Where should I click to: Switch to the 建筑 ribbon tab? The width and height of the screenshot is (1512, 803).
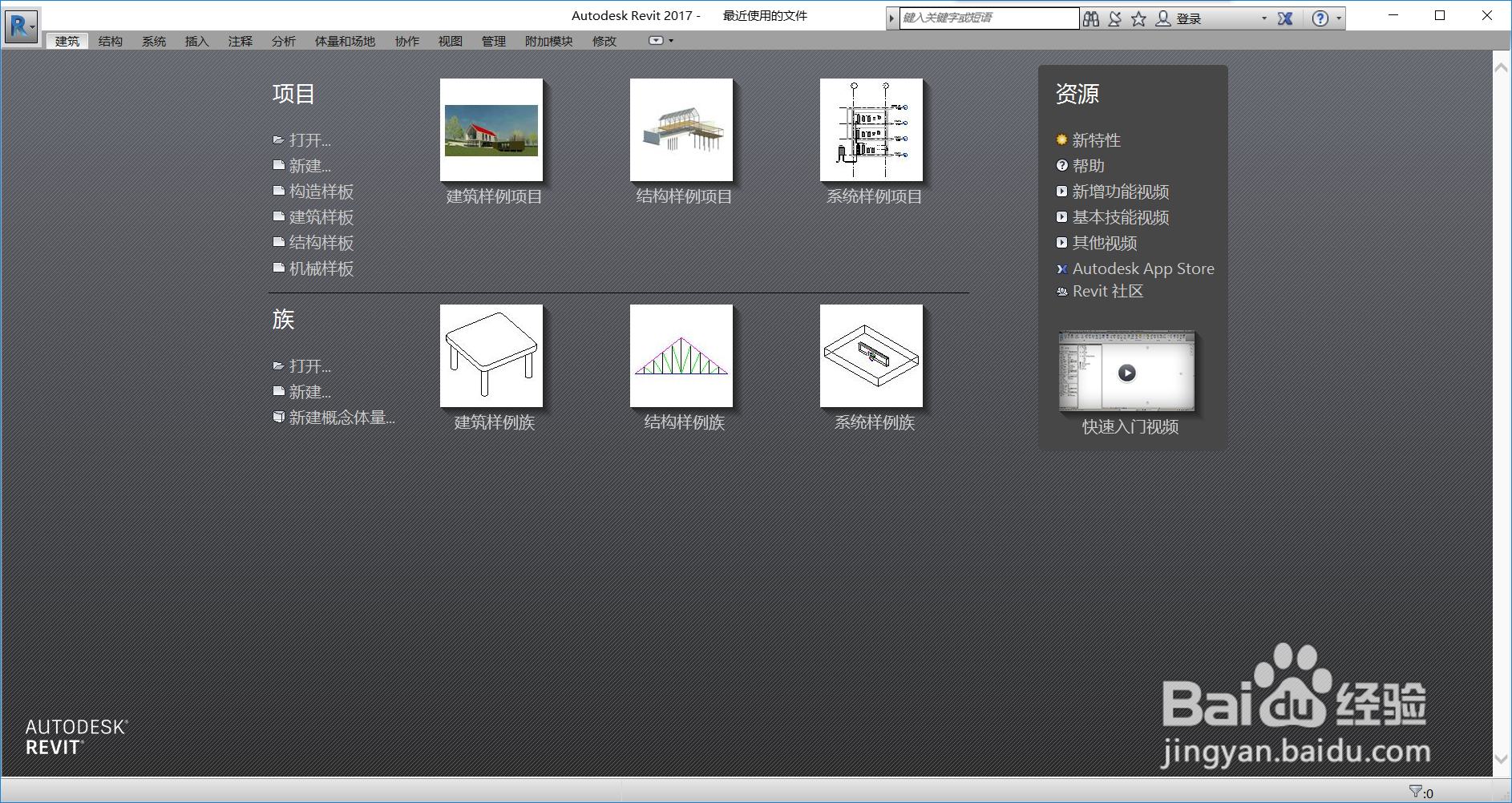tap(67, 41)
